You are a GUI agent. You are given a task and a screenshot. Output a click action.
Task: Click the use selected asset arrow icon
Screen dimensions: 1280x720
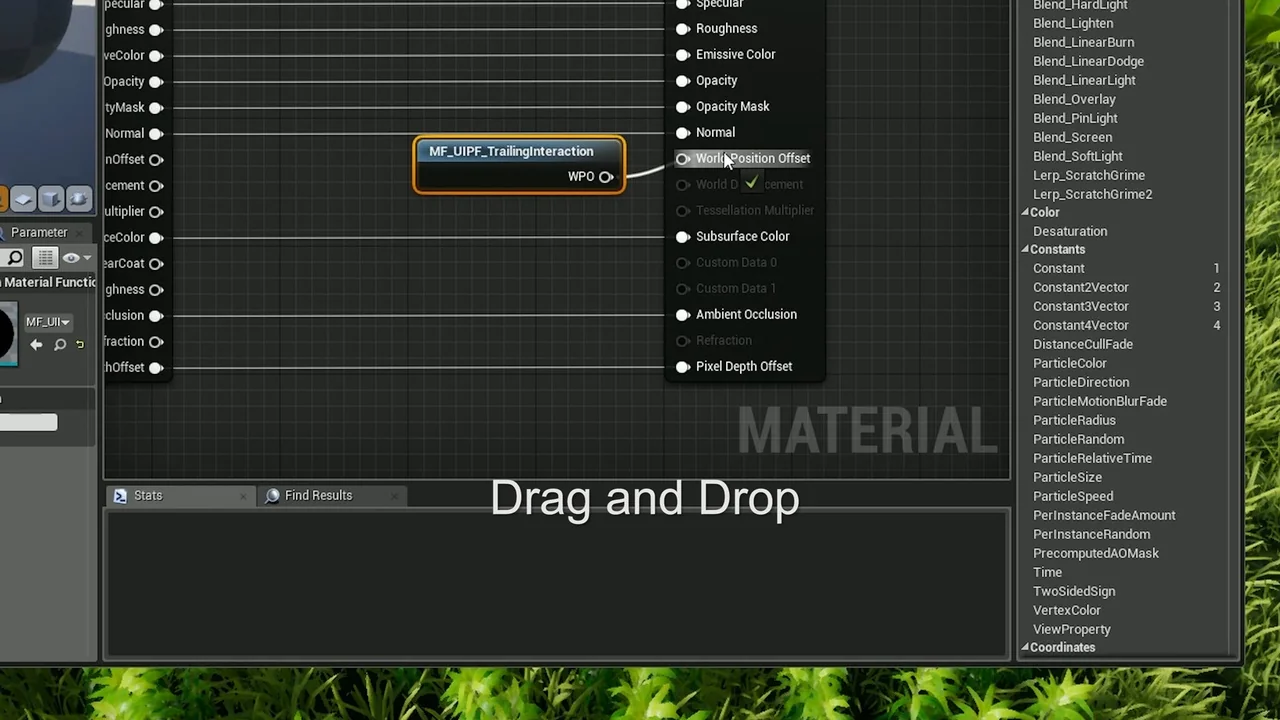[36, 345]
